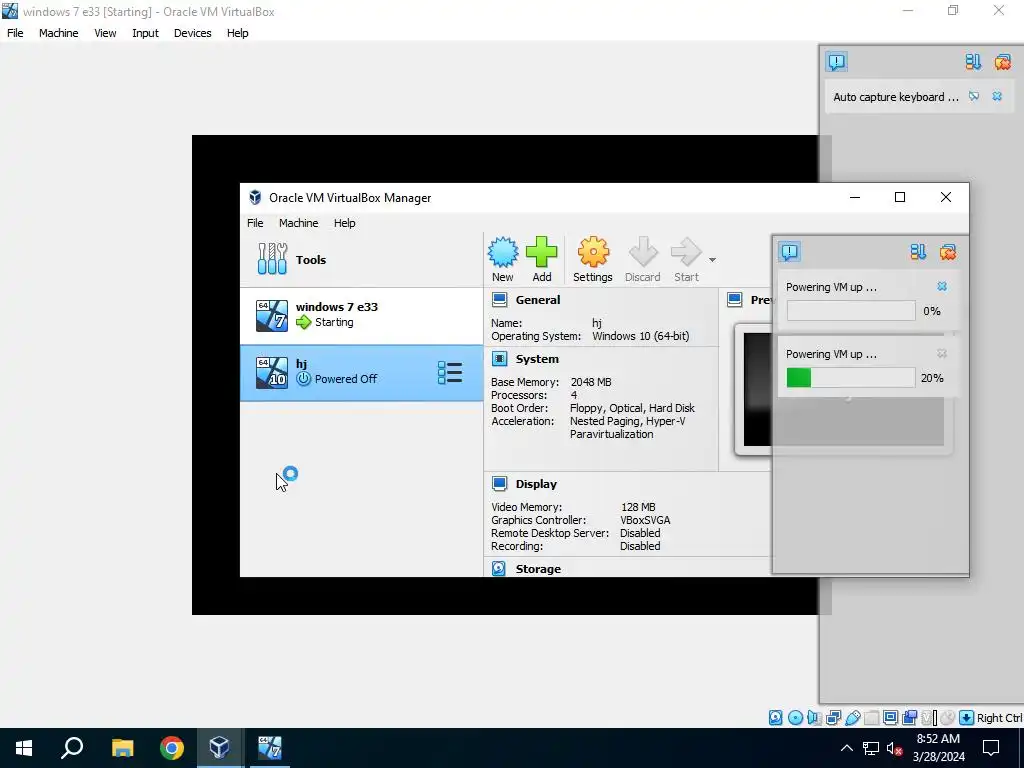
Task: Open Machine menu in VirtualBox Manager window
Action: (x=298, y=223)
